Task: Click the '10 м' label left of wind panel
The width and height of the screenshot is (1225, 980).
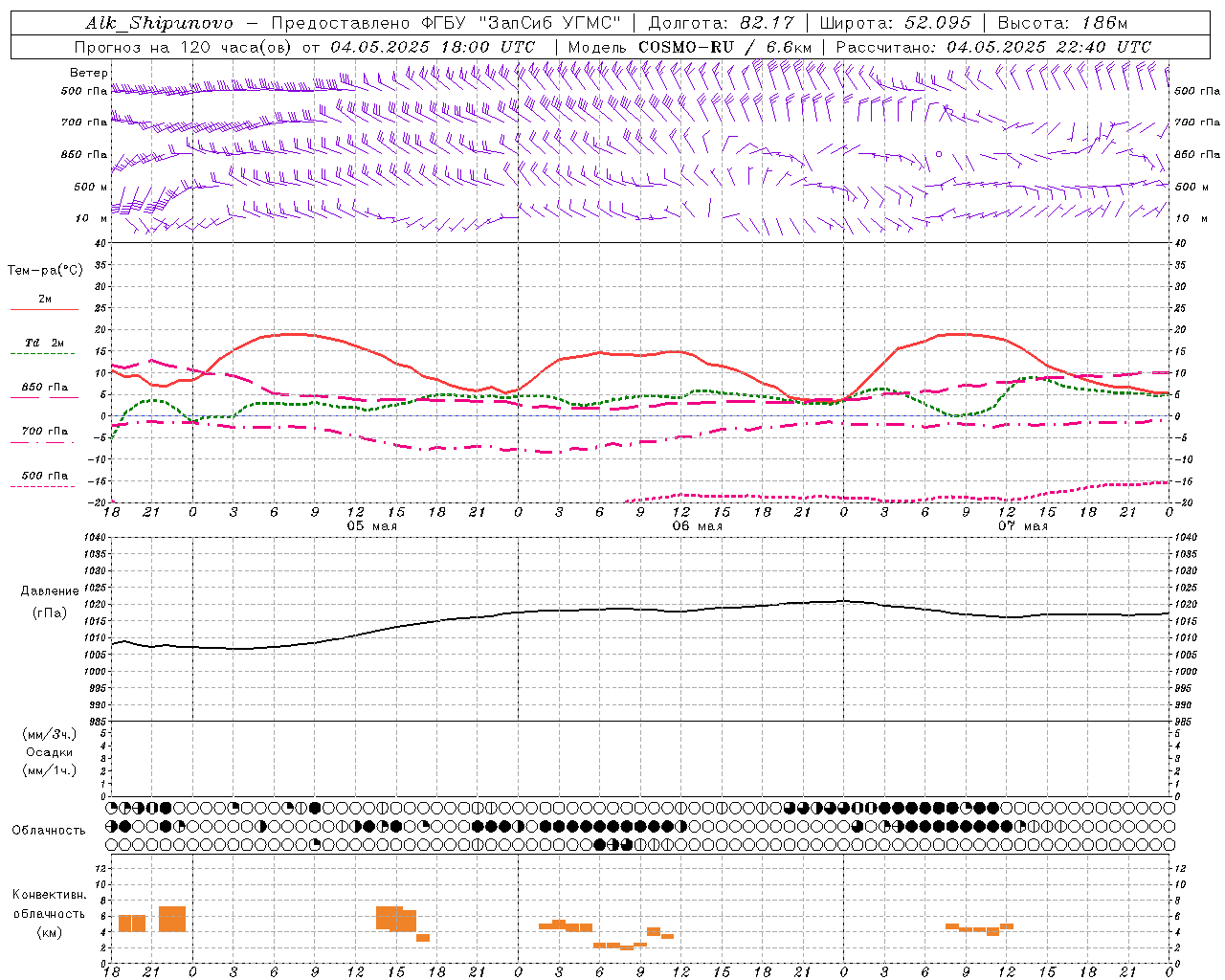Action: [92, 218]
